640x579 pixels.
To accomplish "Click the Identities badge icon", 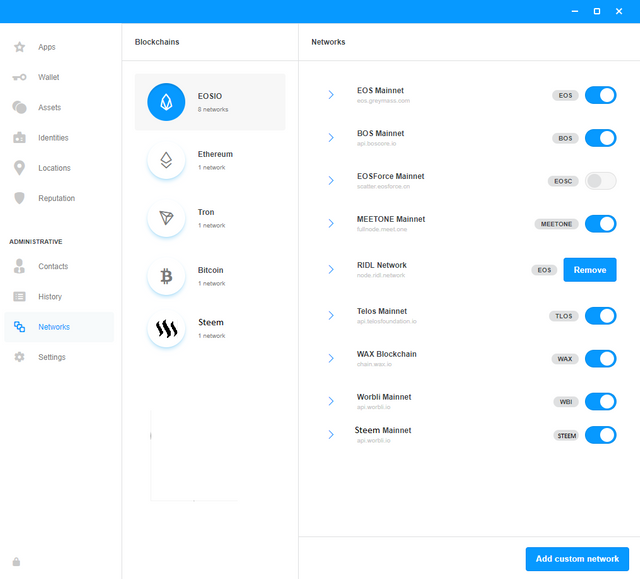I will click(19, 138).
